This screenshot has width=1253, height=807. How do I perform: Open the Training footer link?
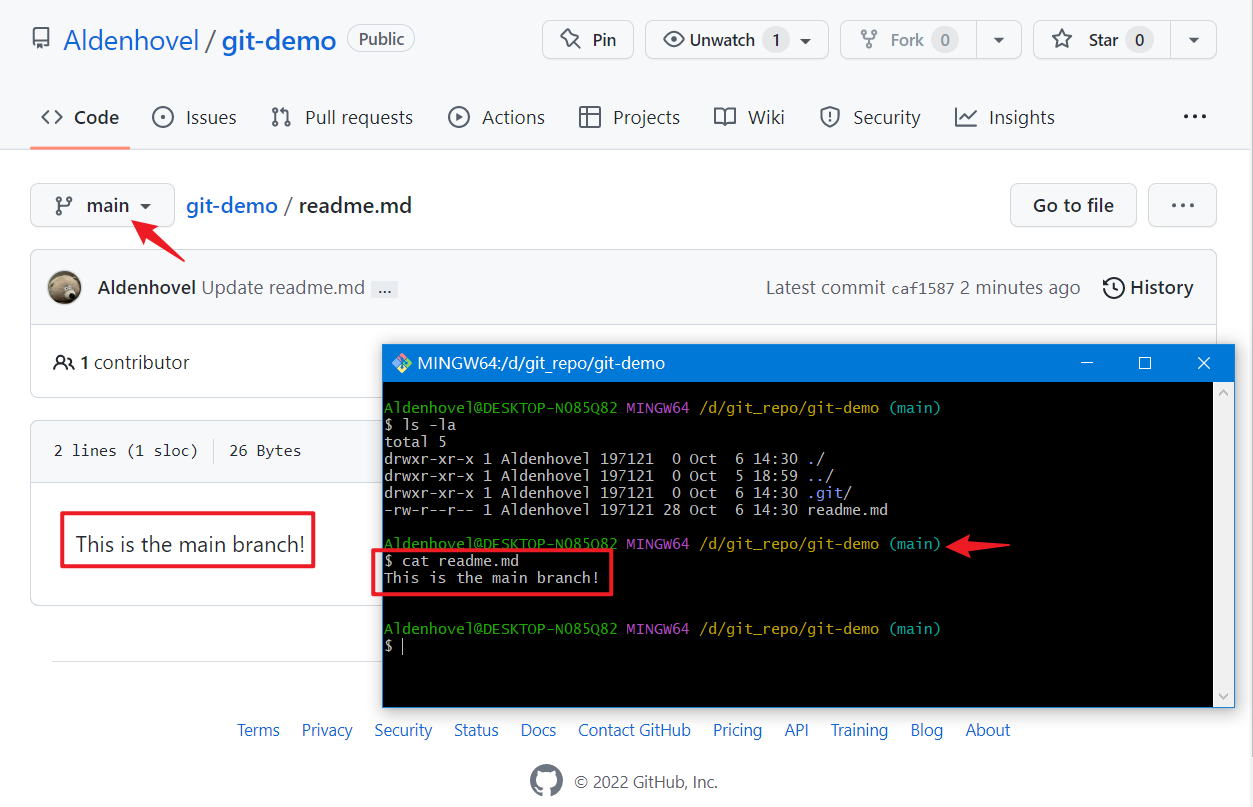(x=859, y=730)
